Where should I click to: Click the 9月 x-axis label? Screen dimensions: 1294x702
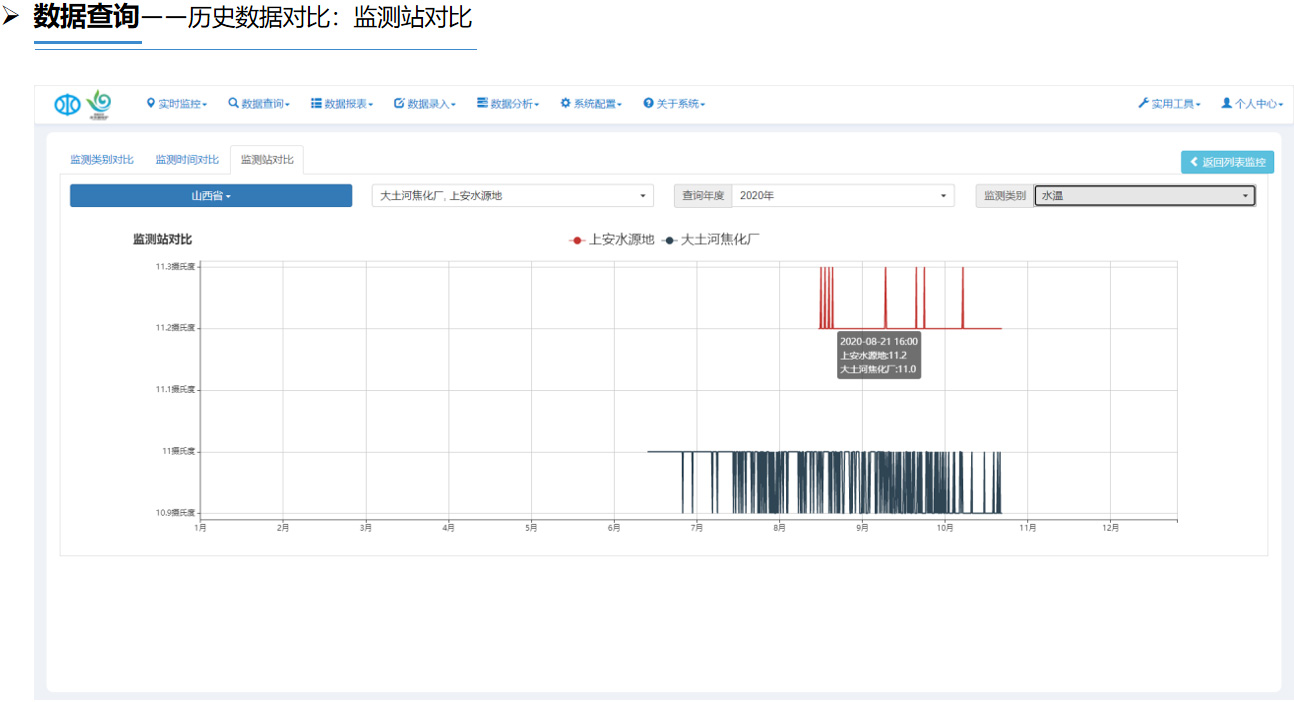(862, 528)
